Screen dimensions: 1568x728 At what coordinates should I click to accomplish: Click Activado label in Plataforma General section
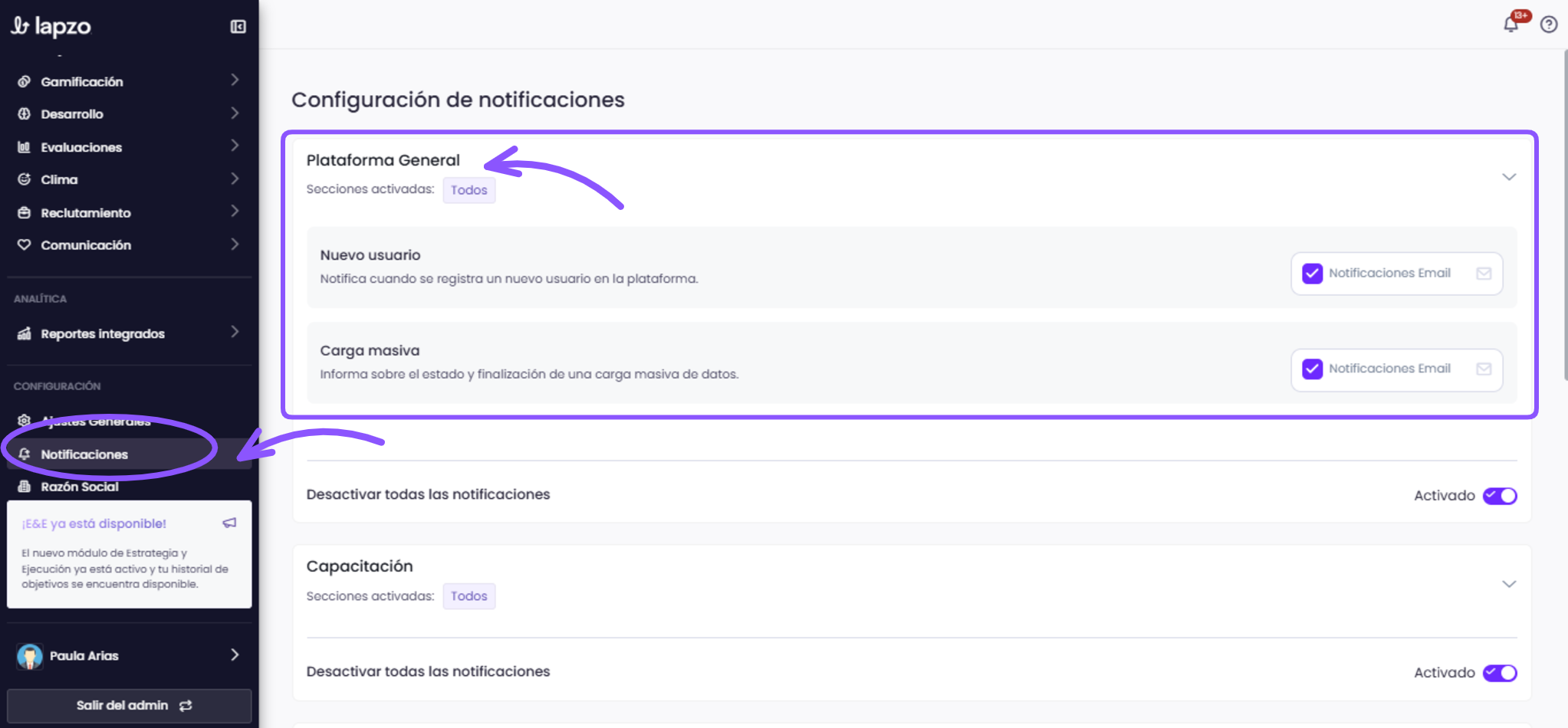(x=1444, y=496)
